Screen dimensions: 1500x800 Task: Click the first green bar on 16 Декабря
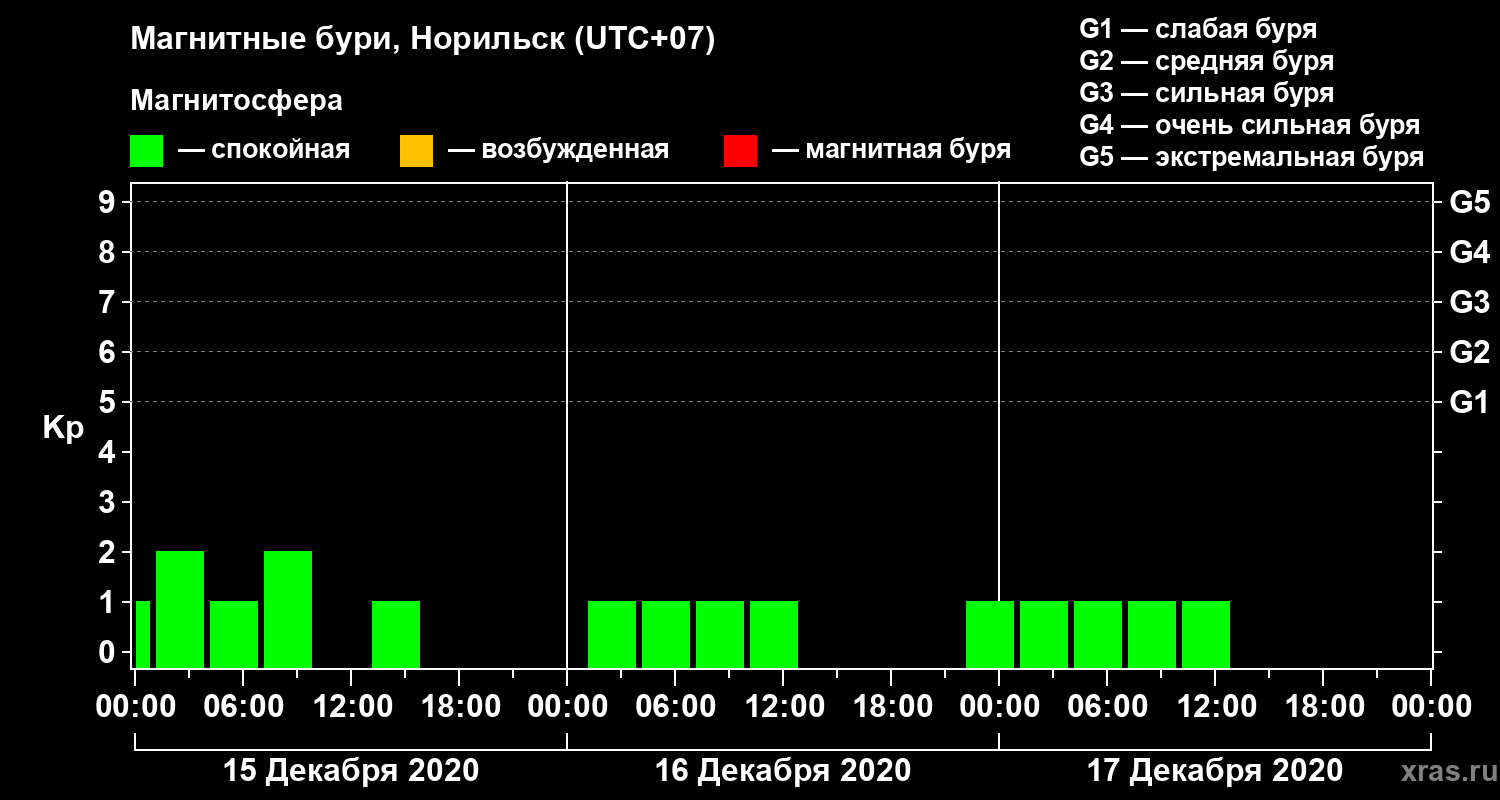click(x=612, y=634)
